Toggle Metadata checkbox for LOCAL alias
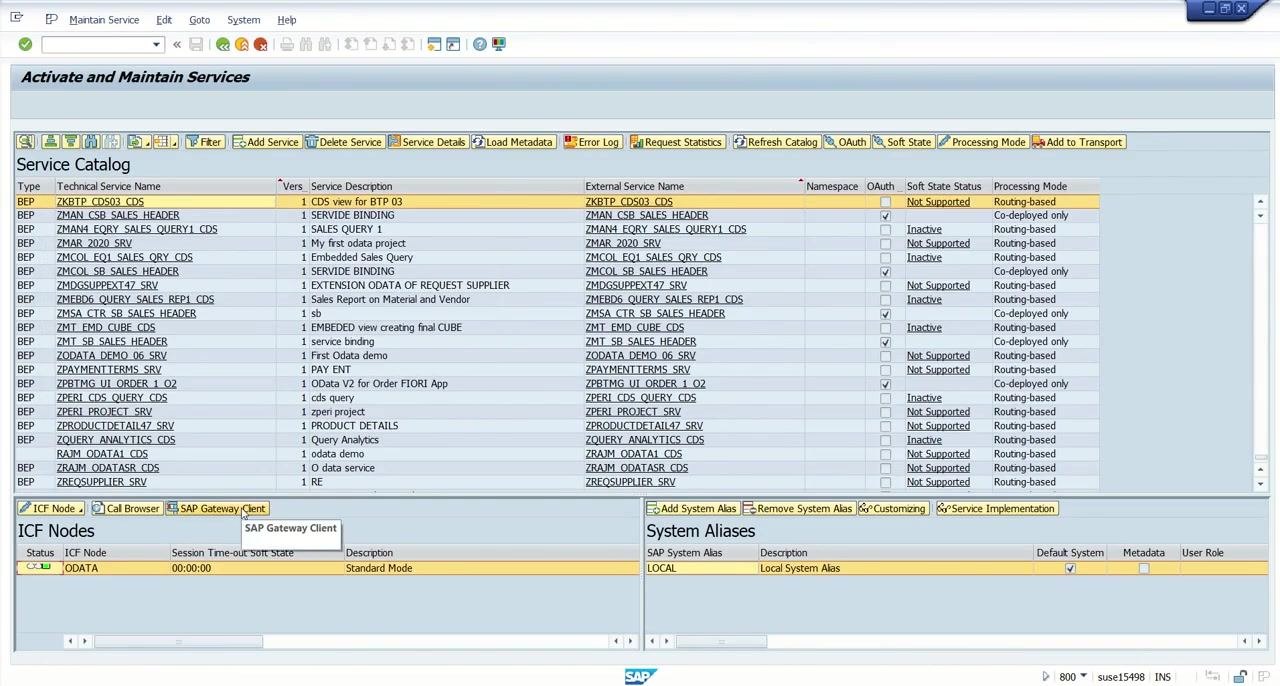The height and width of the screenshot is (686, 1280). click(1143, 568)
